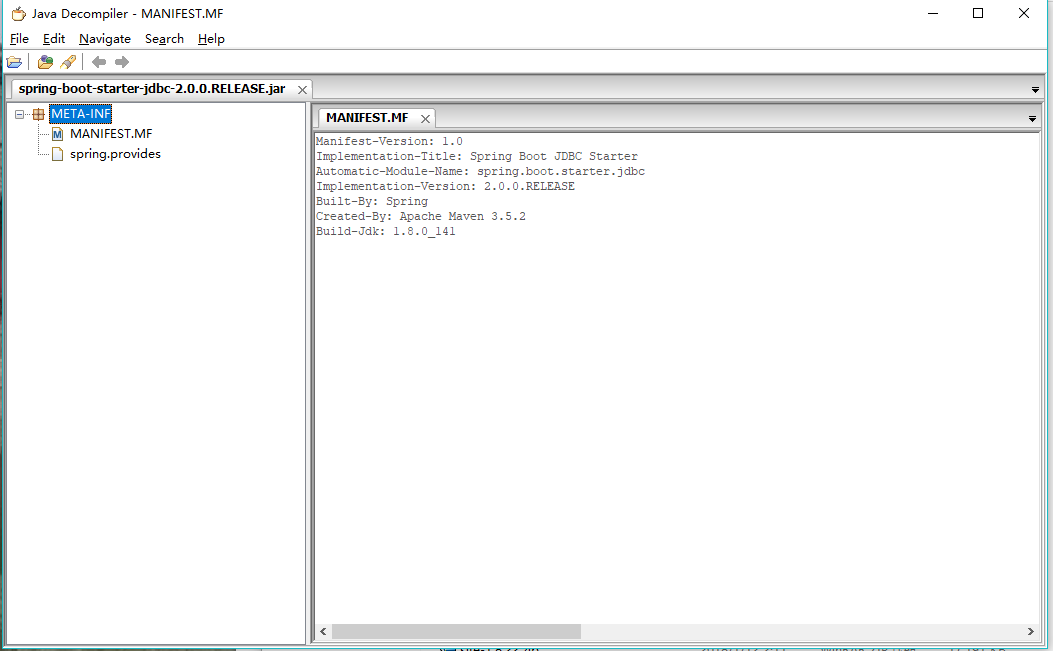Collapse the META-INF tree node
This screenshot has height=651, width=1053.
pyautogui.click(x=19, y=114)
